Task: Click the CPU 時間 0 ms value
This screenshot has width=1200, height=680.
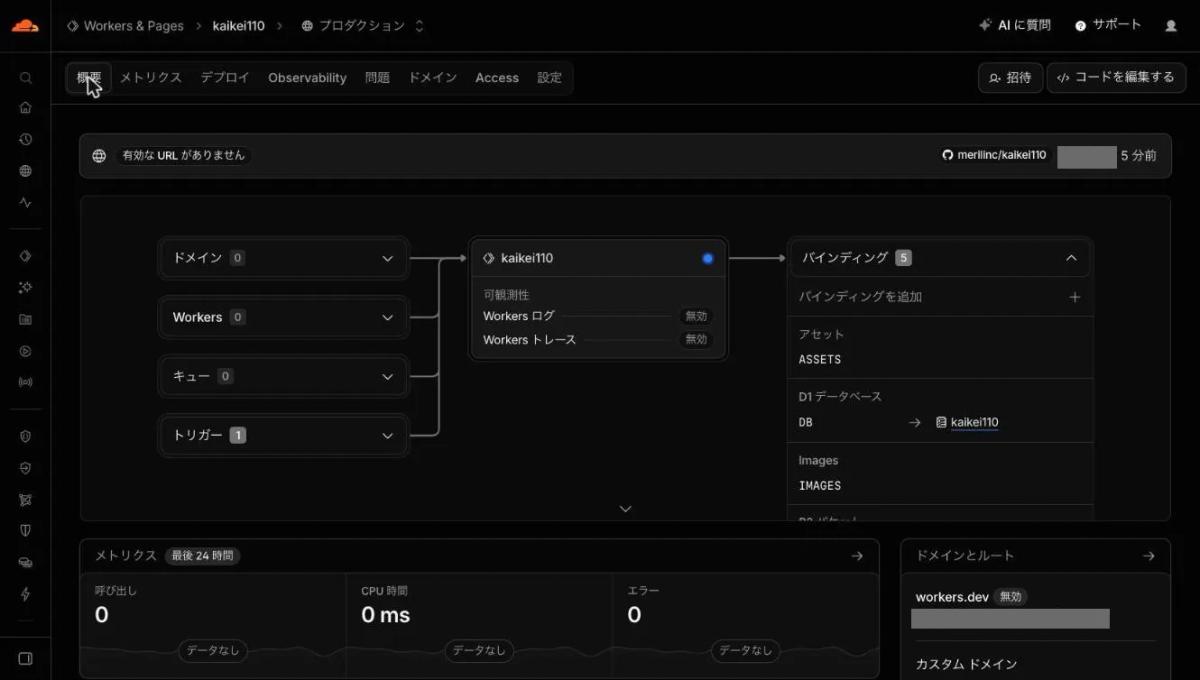Action: pos(385,615)
